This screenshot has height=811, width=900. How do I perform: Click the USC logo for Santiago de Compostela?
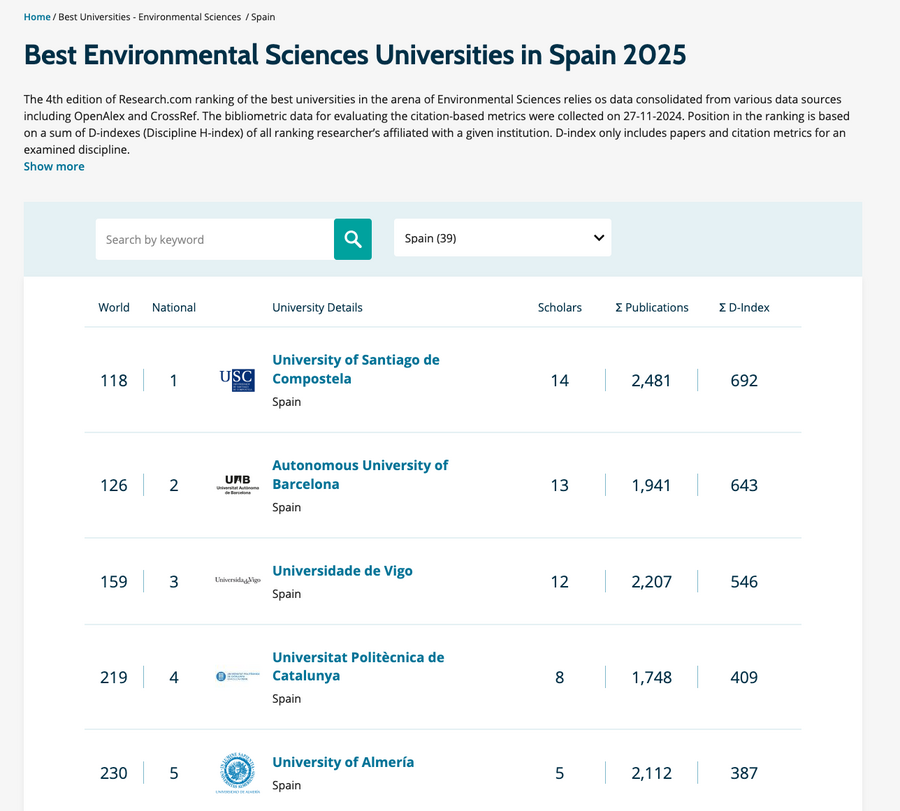coord(236,379)
